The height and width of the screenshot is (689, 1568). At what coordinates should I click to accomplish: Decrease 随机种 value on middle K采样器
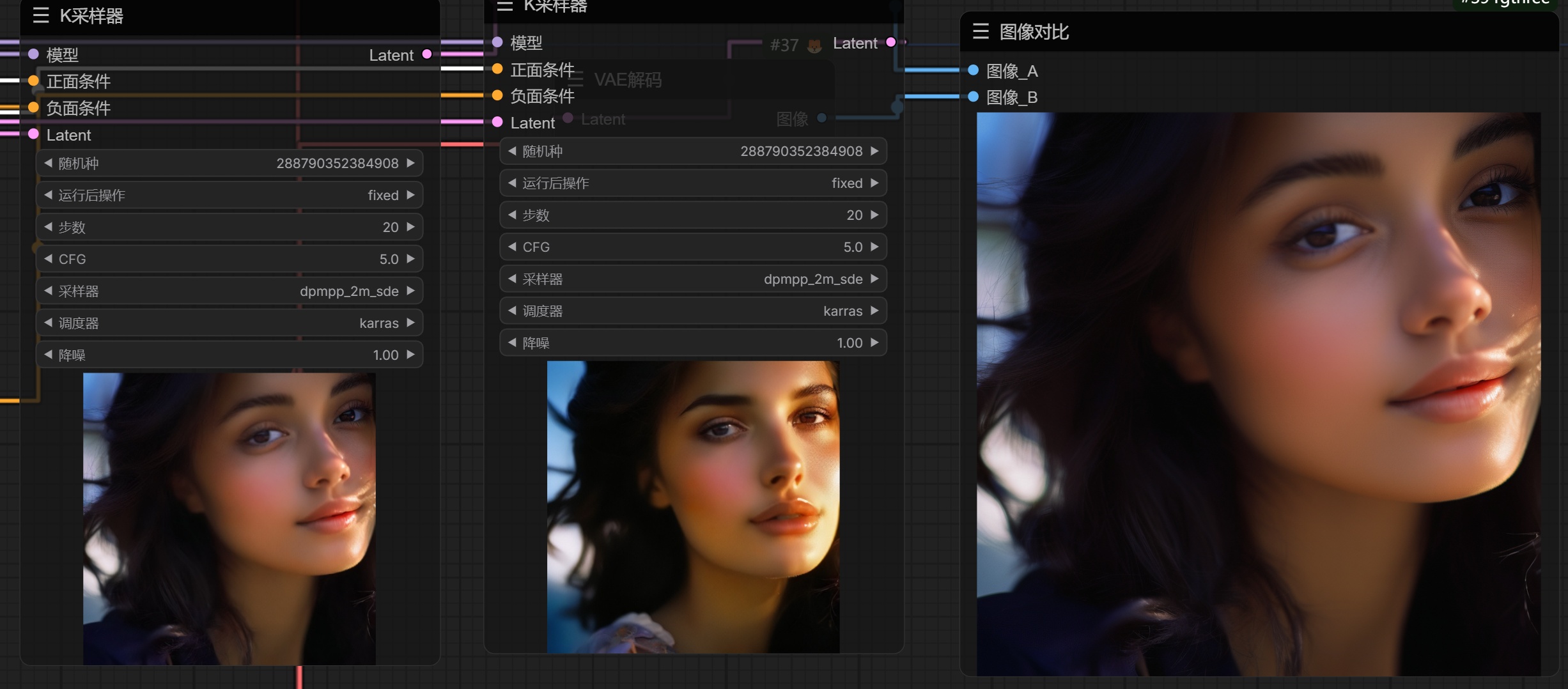512,151
